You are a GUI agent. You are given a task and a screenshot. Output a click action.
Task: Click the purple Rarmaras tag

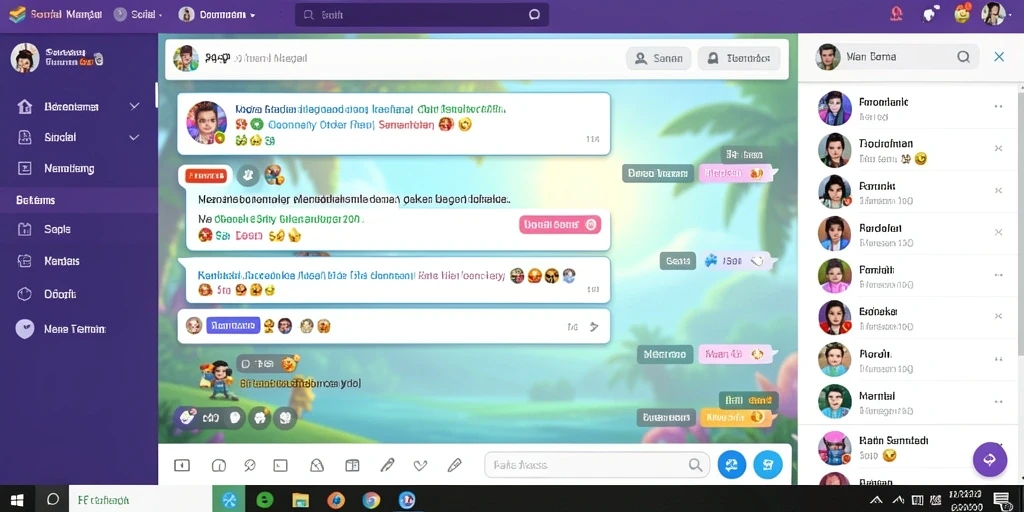233,325
